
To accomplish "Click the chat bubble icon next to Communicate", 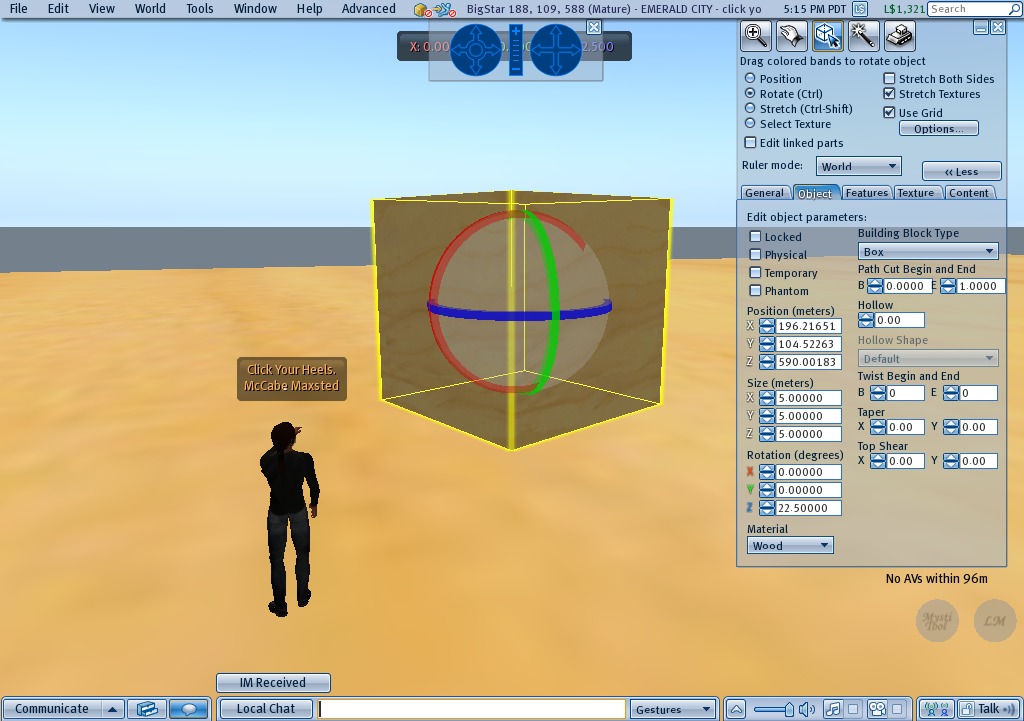I will pos(189,709).
